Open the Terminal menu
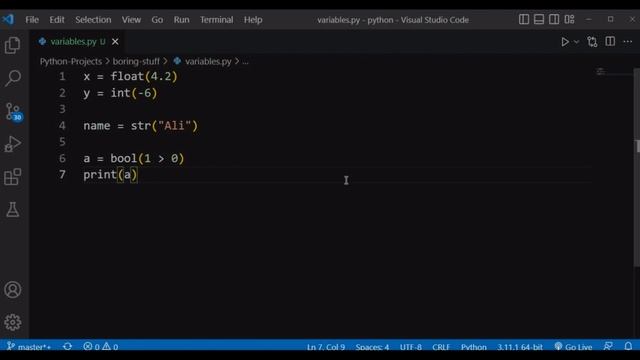 coord(216,20)
